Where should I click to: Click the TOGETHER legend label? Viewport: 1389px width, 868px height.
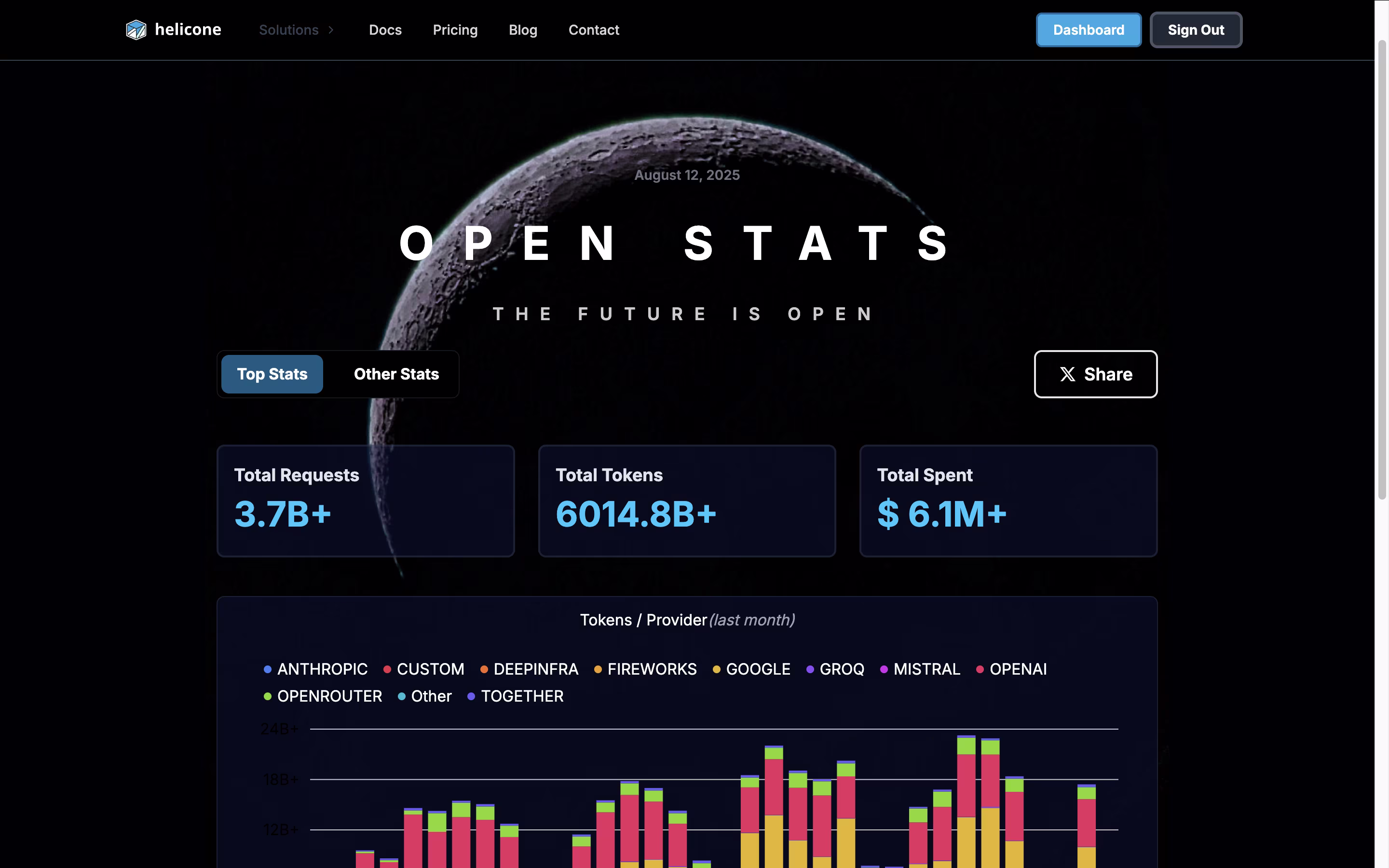click(x=522, y=696)
